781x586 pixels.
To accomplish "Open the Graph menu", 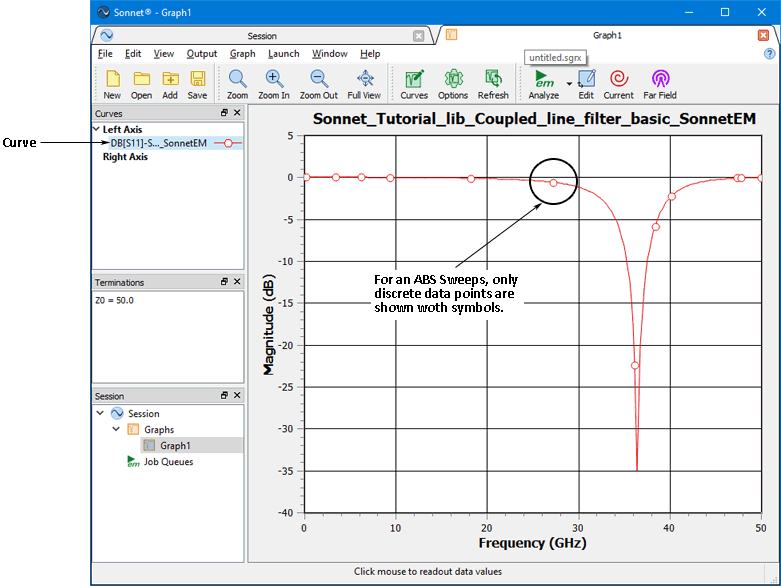I will click(243, 54).
